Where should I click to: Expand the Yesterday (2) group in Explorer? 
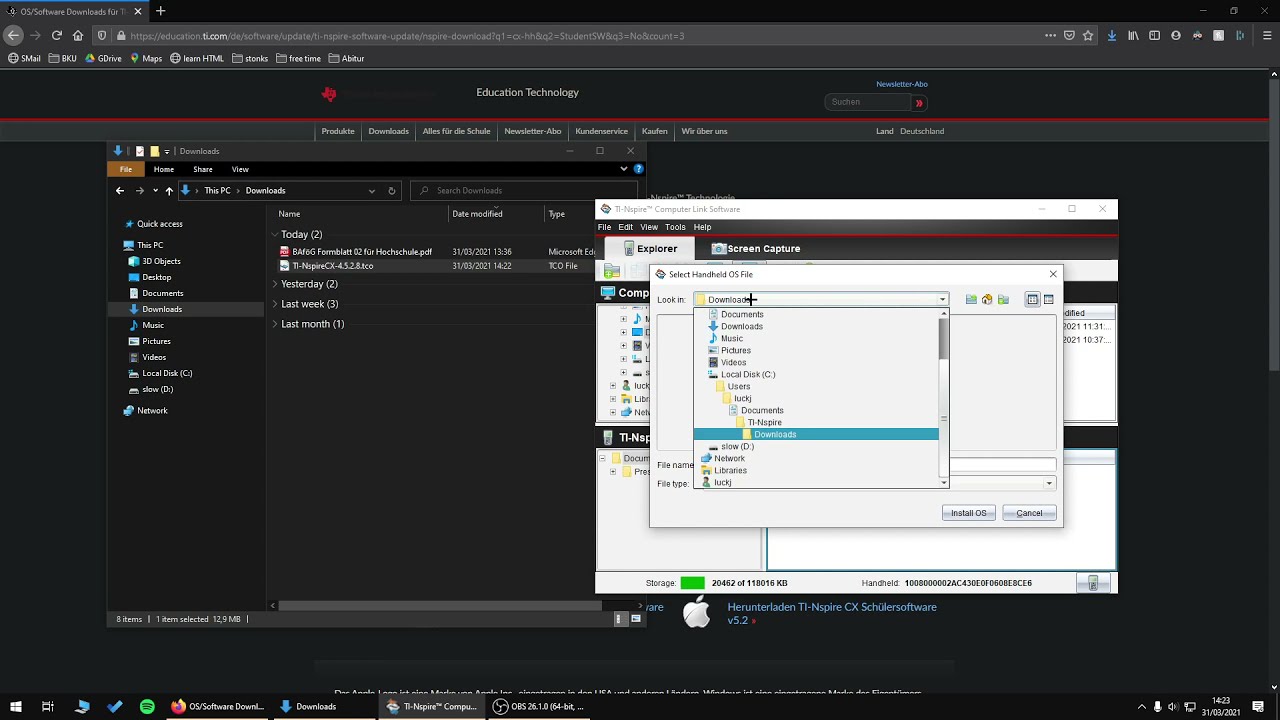pos(274,284)
